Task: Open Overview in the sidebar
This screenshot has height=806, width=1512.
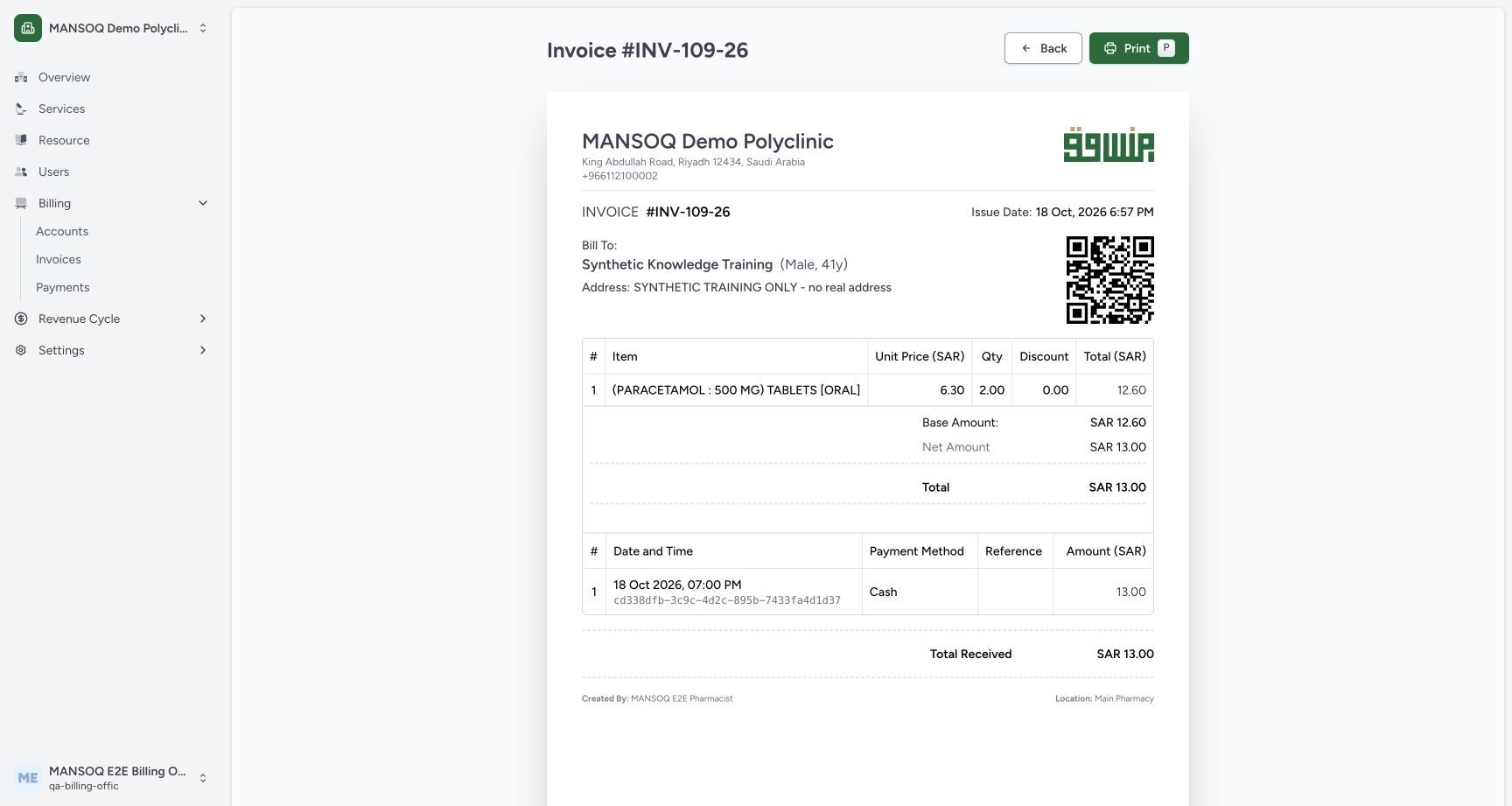Action: point(64,77)
